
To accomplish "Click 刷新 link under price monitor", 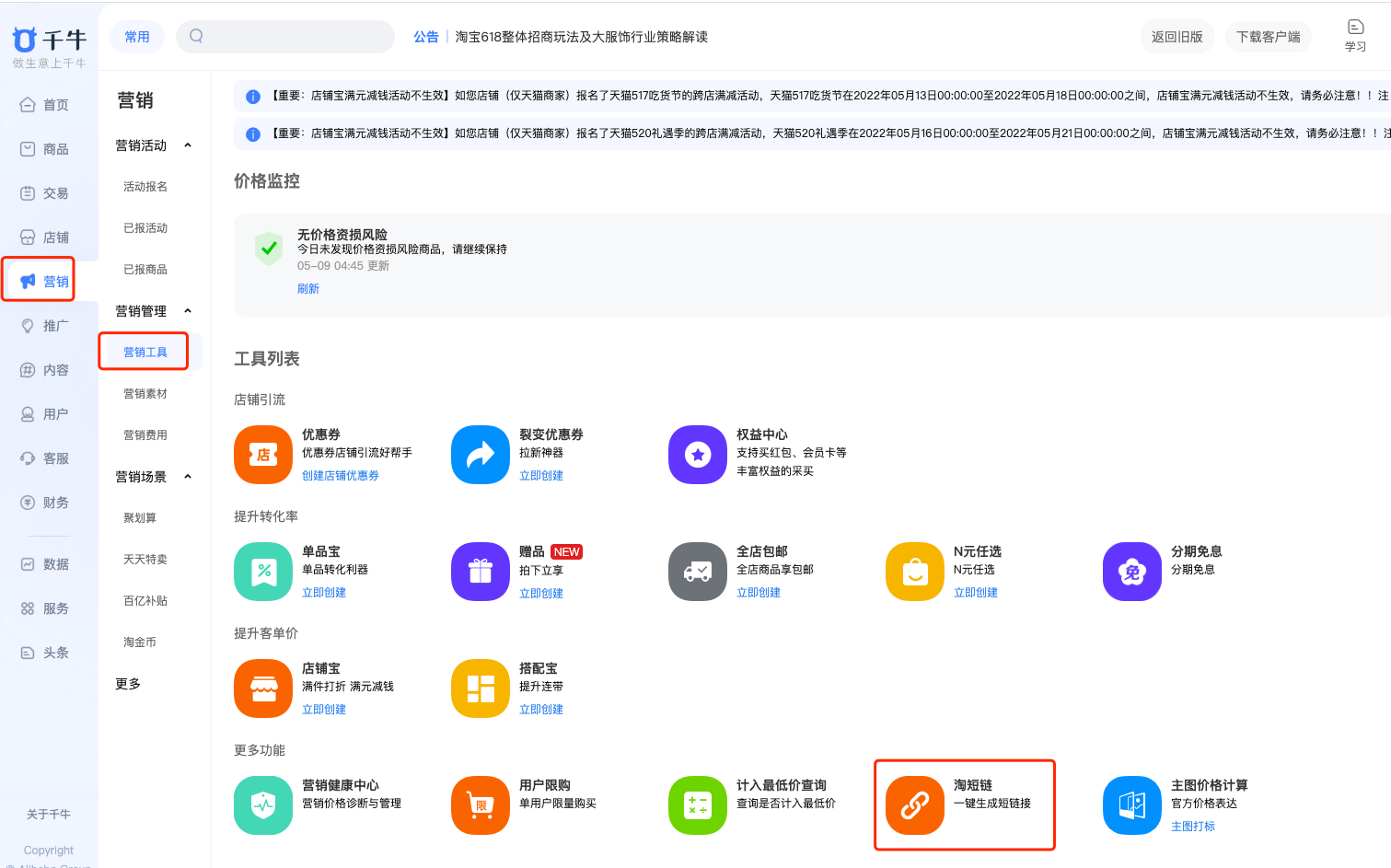I will [308, 289].
